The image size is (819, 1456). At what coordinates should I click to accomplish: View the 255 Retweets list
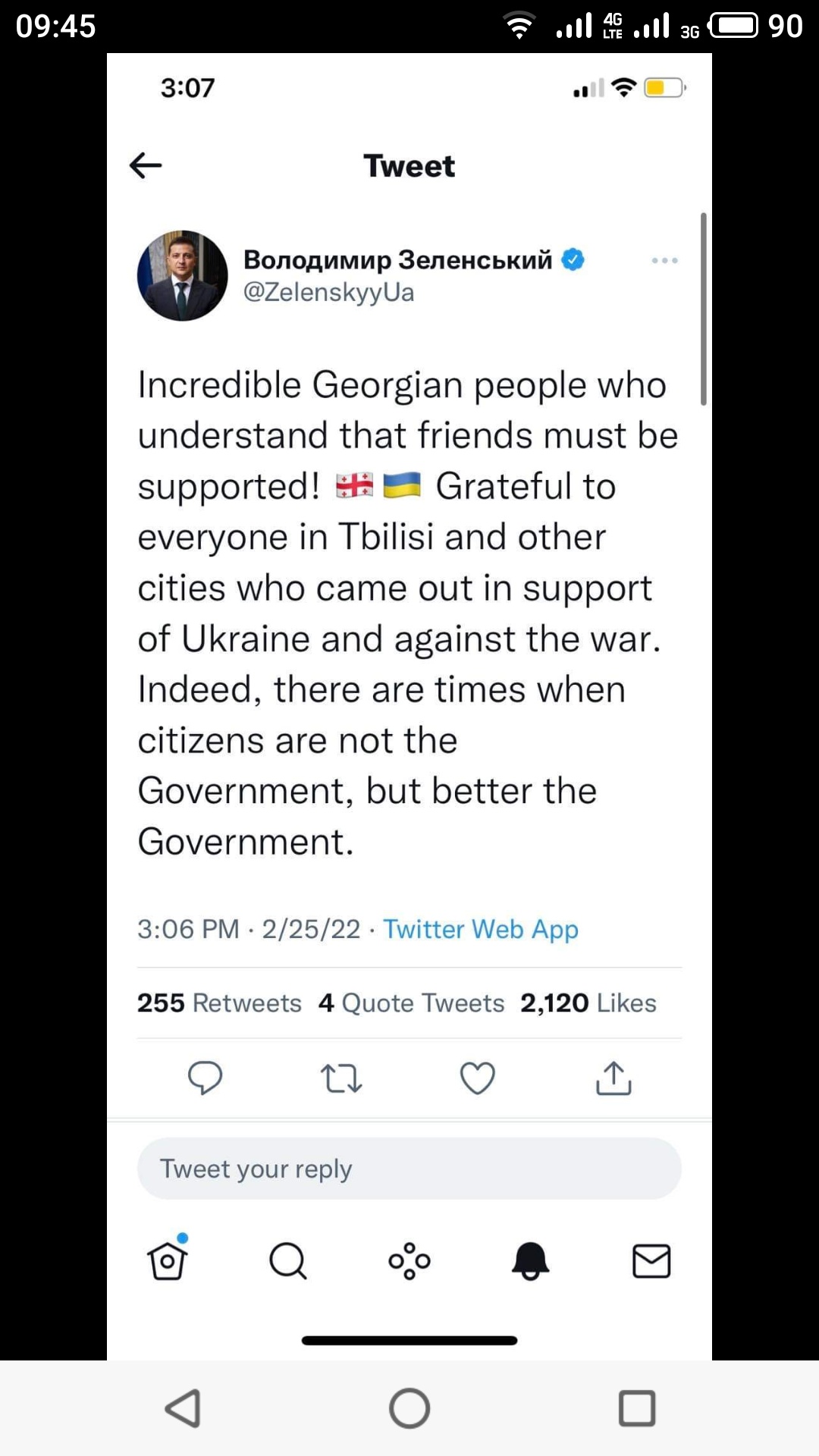[219, 1003]
